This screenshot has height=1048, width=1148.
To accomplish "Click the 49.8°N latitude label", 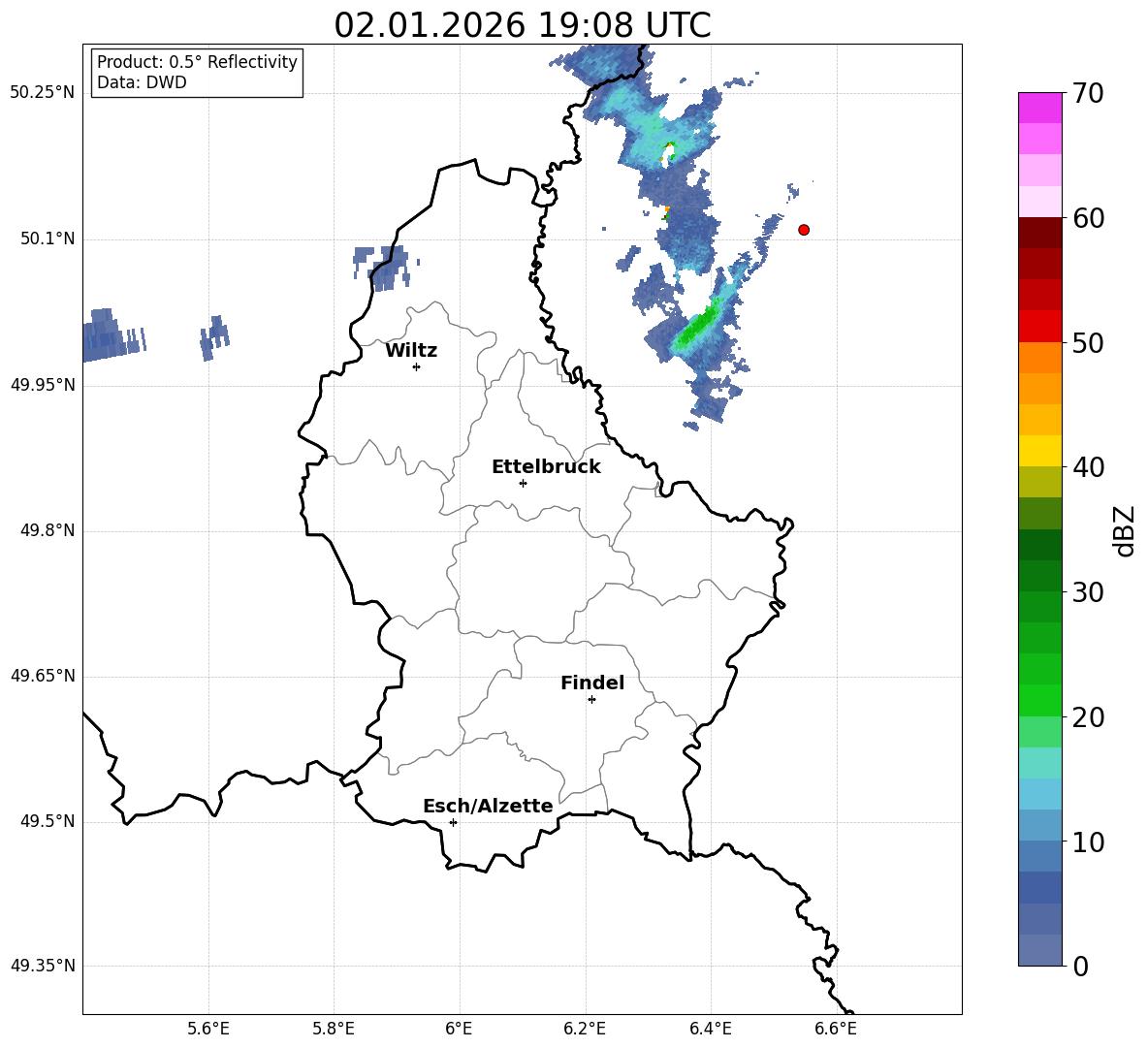I will pyautogui.click(x=47, y=530).
